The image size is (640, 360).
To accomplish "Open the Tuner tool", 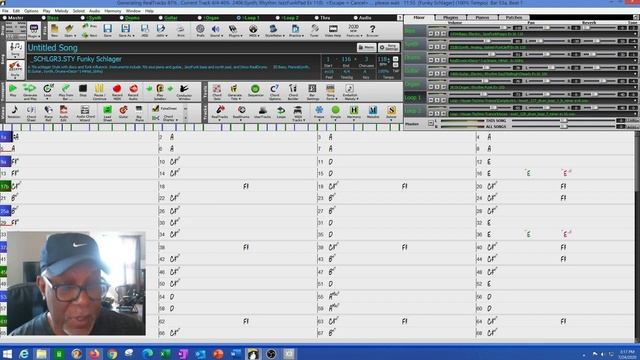I will [314, 31].
